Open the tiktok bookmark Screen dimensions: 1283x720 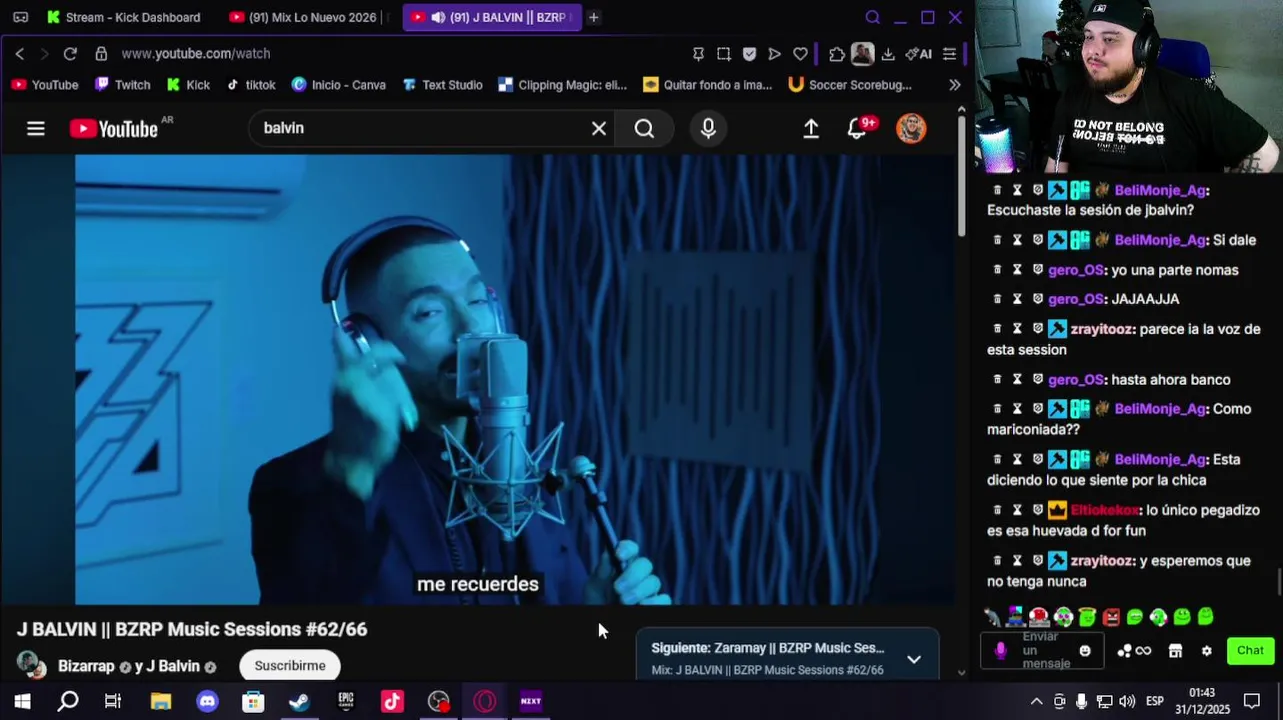250,85
